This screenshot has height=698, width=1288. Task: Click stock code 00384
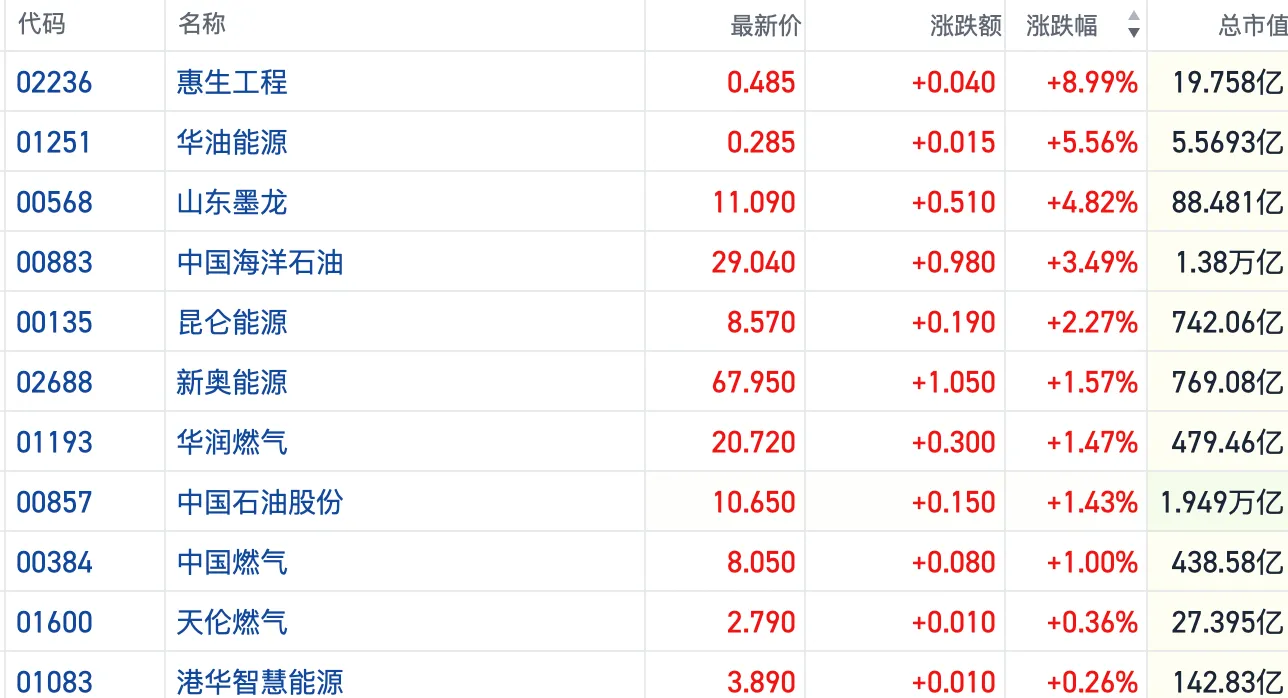coord(54,562)
